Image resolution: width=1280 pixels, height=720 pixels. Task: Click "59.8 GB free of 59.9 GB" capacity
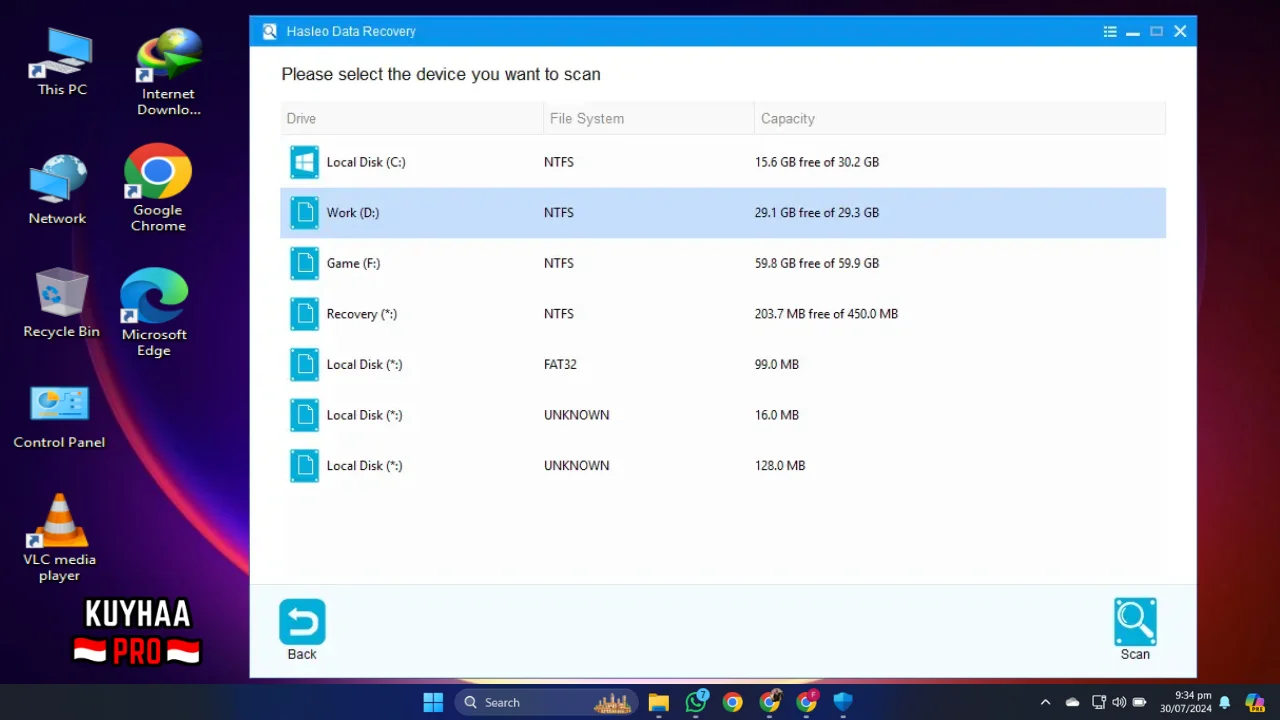click(817, 263)
